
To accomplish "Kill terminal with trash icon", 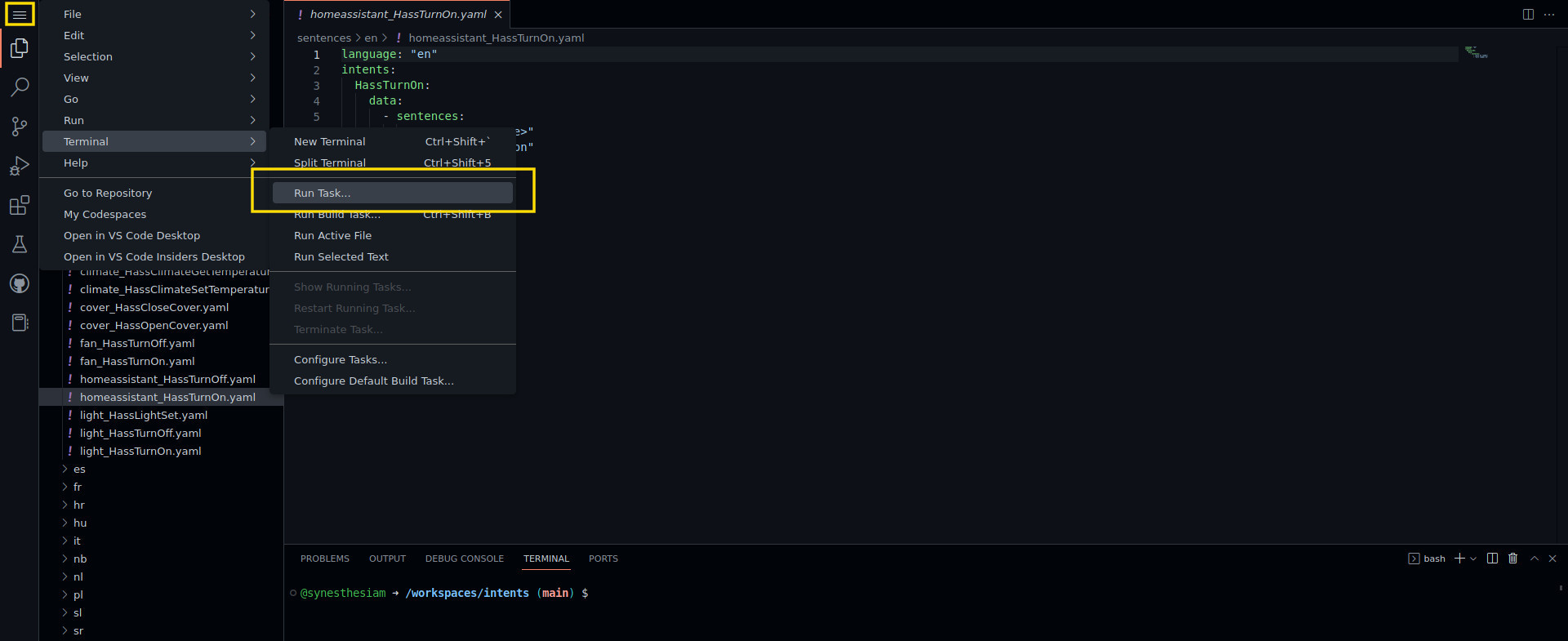I will 1512,559.
